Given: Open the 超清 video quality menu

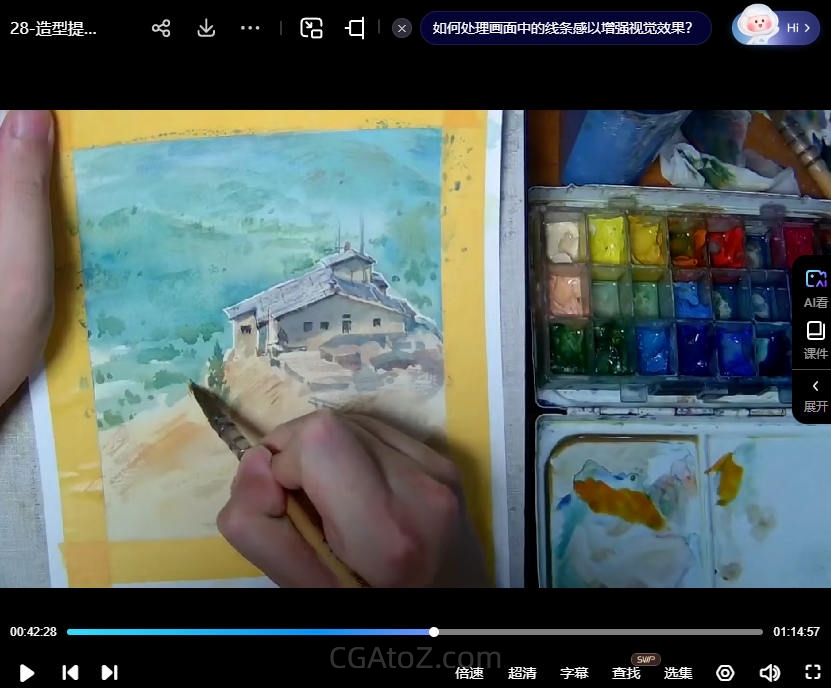Looking at the screenshot, I should (522, 673).
